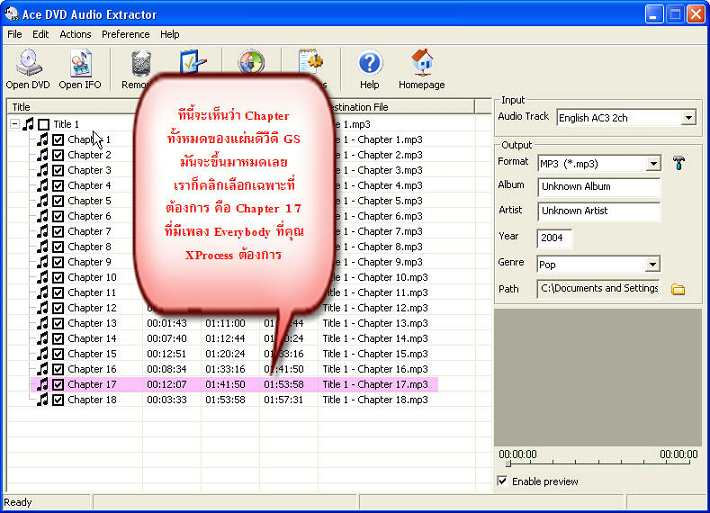Open the Preference menu
The image size is (710, 513).
pos(125,34)
